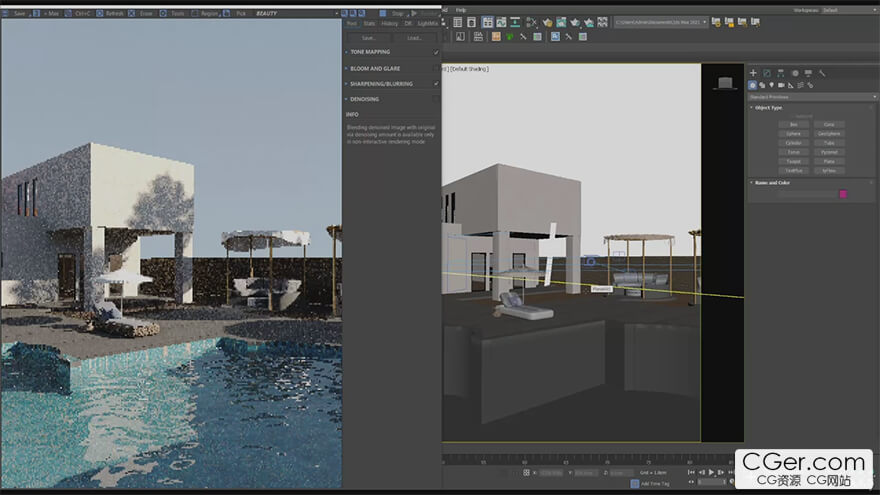This screenshot has height=495, width=880.
Task: Click the Go to Start playback button
Action: [x=691, y=473]
